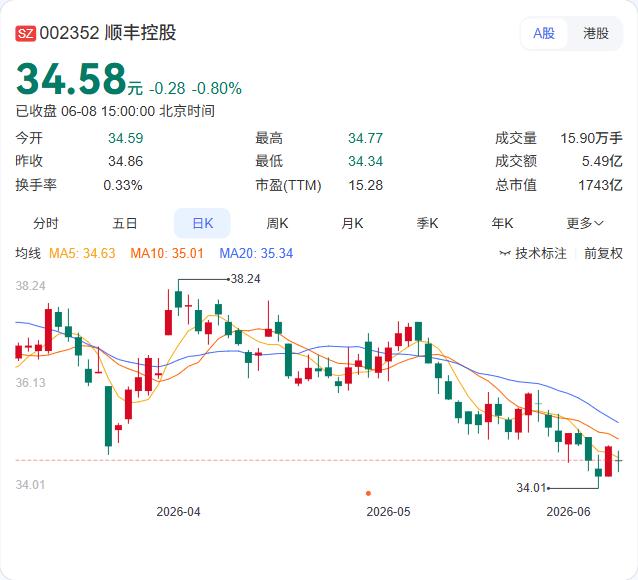Click the 已收盘 06-08 15:00:00 timestamp
Viewport: 638px width, 580px height.
pyautogui.click(x=115, y=111)
